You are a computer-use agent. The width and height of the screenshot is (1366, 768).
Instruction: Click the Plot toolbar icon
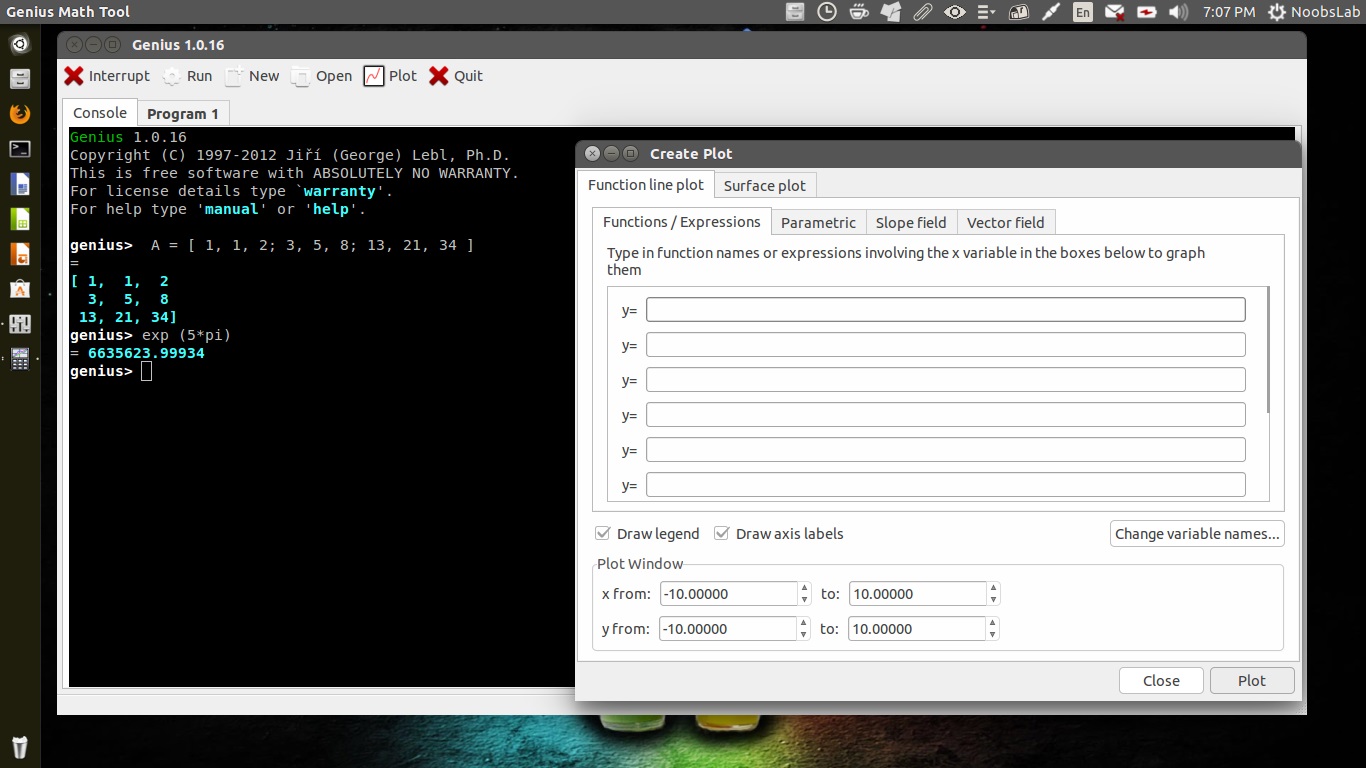pos(374,76)
